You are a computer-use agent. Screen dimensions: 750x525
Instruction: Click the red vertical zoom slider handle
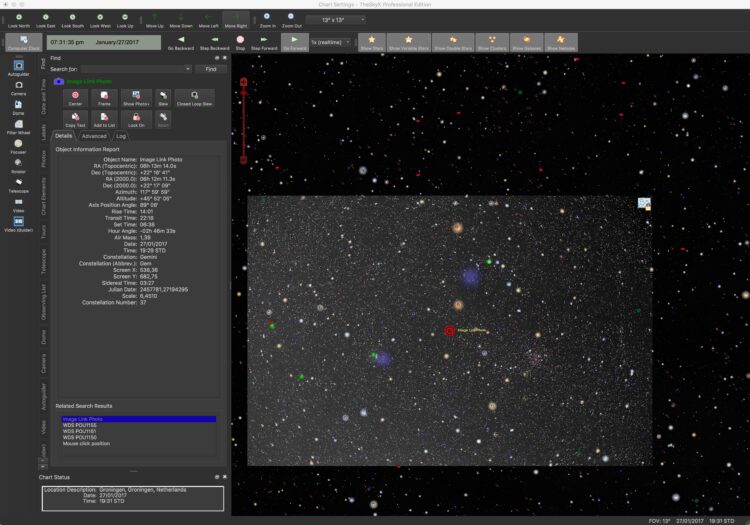click(x=243, y=93)
